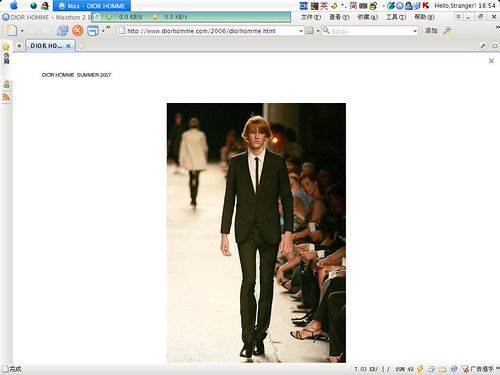Open the RSS feed icon in sidebar
500x375 pixels.
coord(6,97)
